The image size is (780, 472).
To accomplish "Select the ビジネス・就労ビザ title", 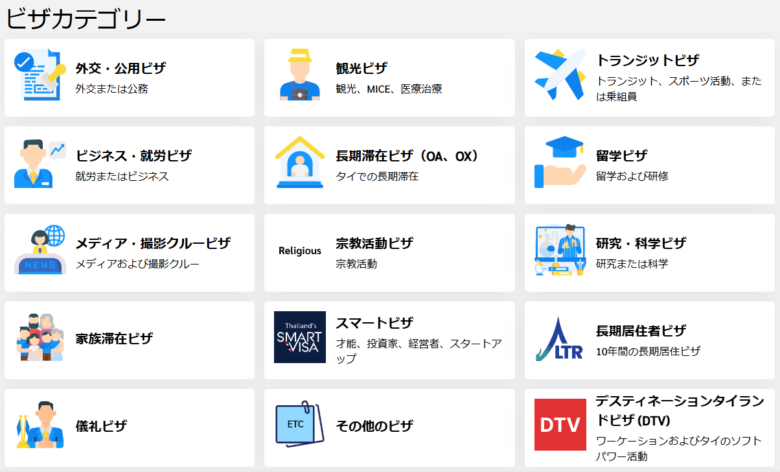I will click(x=133, y=156).
